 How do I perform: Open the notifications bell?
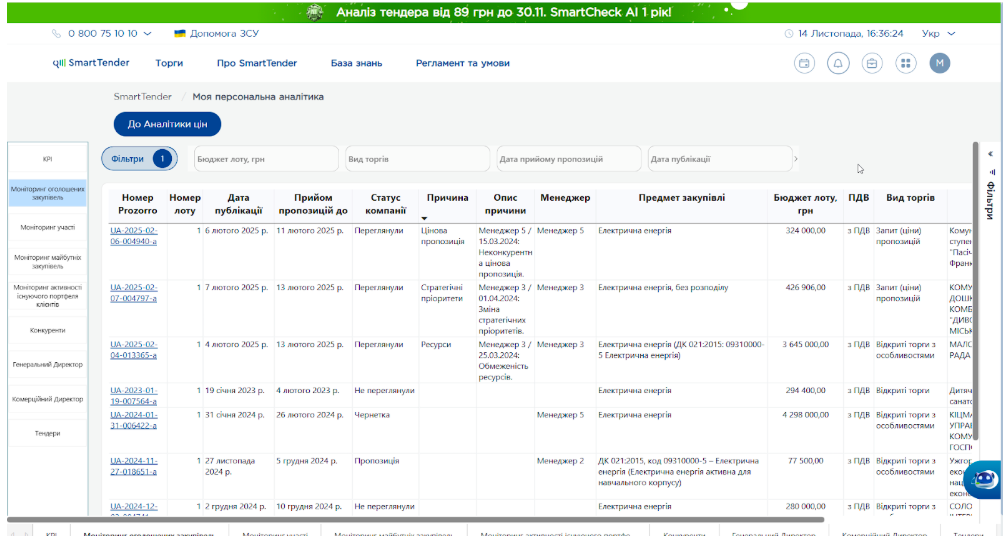point(838,63)
